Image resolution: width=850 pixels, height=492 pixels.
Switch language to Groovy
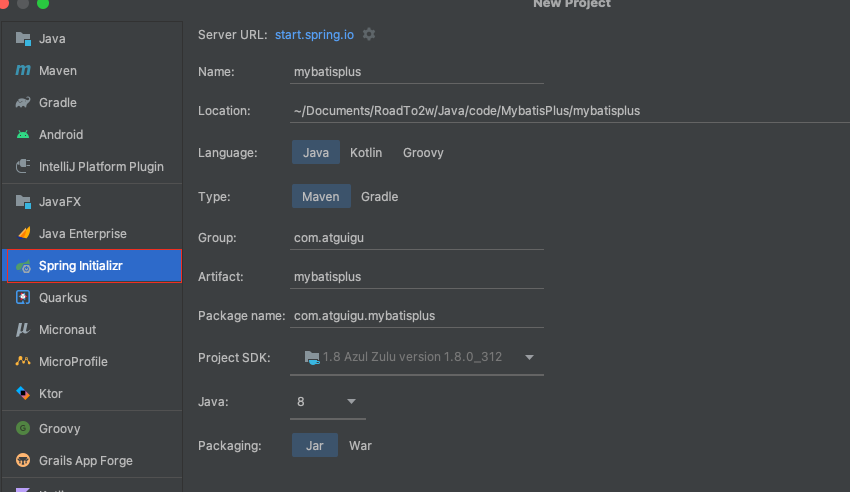click(x=423, y=152)
